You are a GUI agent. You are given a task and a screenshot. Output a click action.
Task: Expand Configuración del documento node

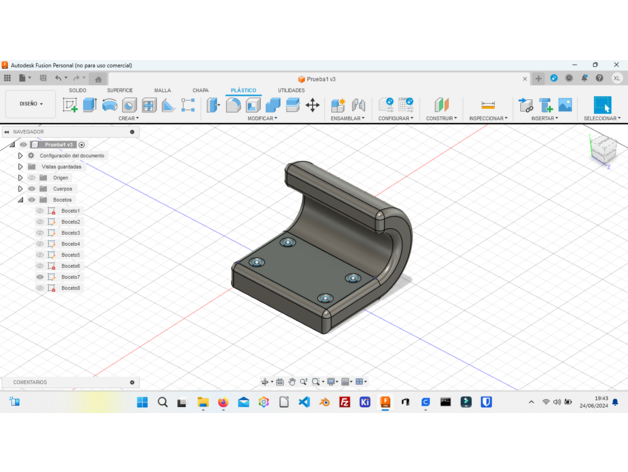click(20, 156)
